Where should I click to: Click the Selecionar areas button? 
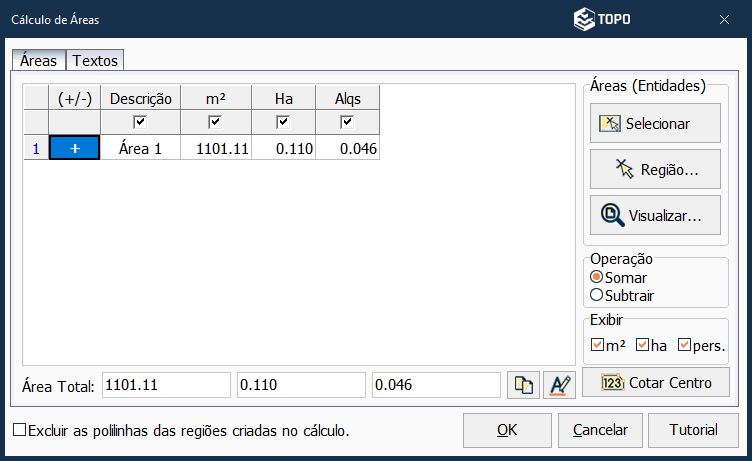(x=655, y=124)
